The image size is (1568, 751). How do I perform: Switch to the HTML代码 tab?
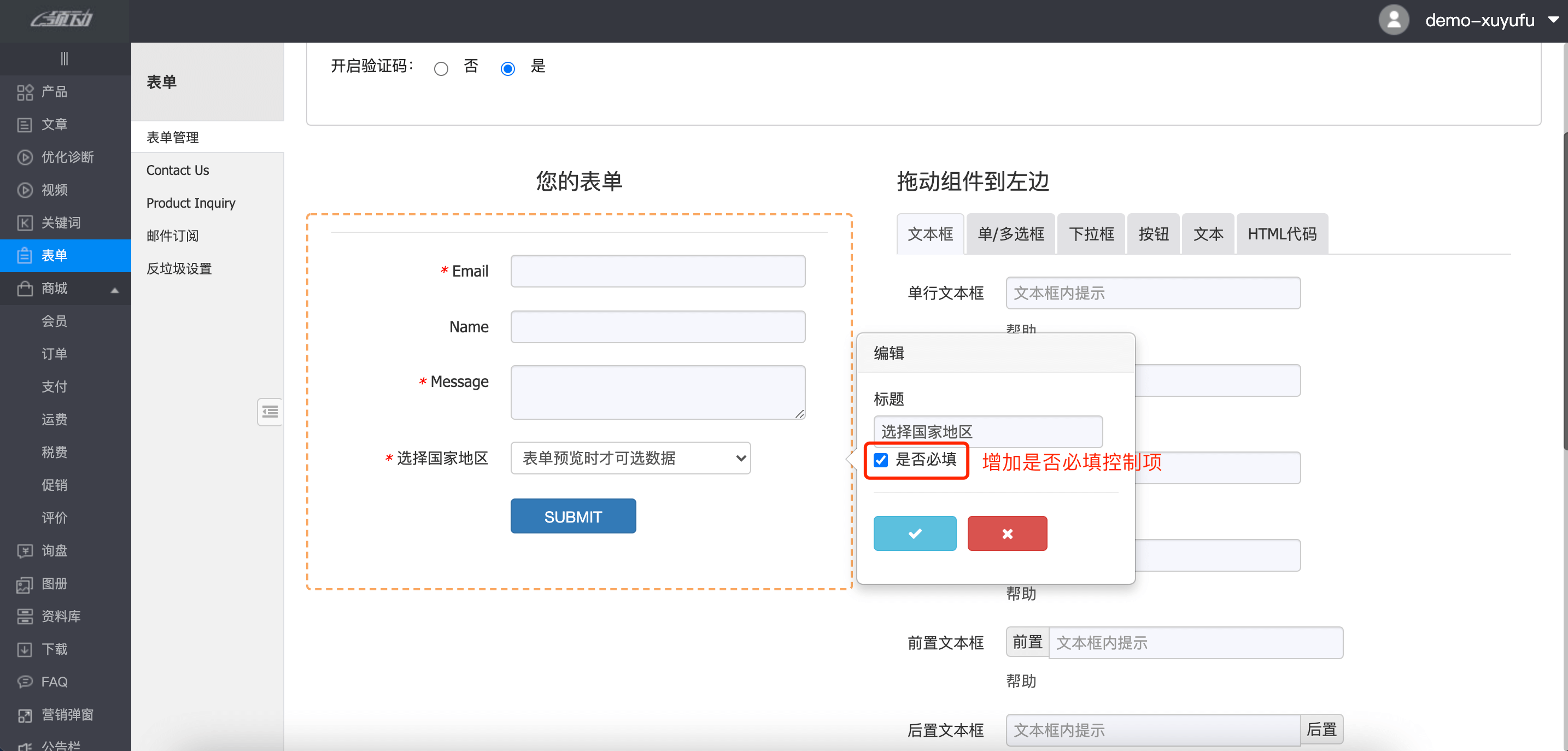pyautogui.click(x=1282, y=234)
